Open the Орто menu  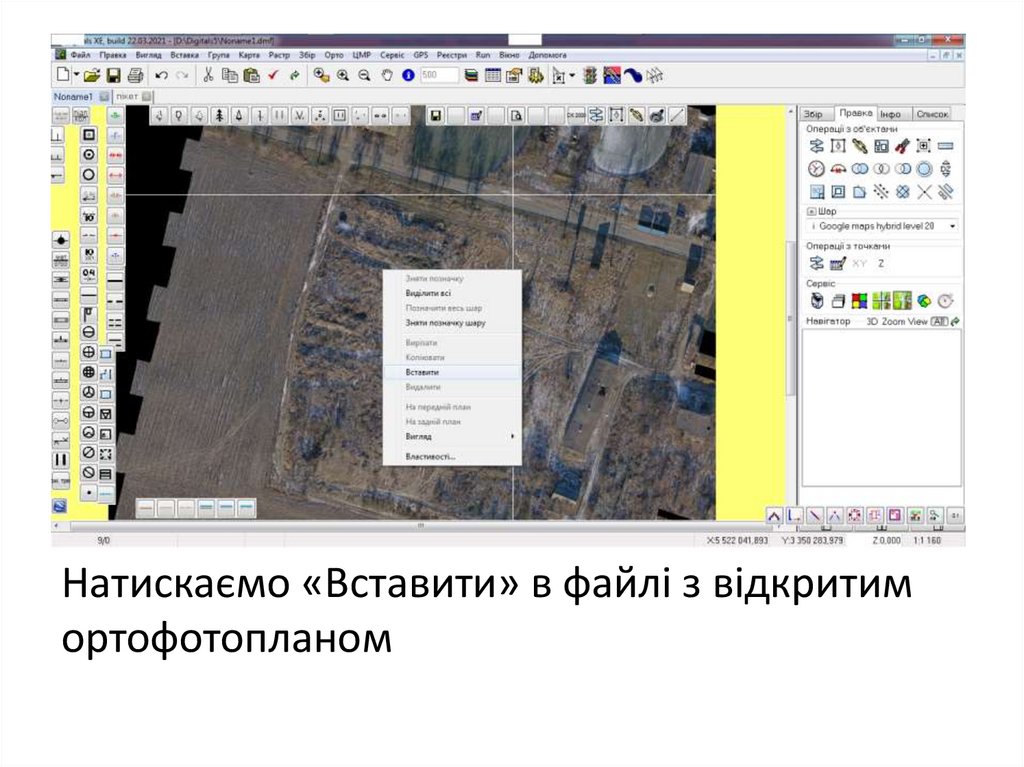[x=334, y=55]
